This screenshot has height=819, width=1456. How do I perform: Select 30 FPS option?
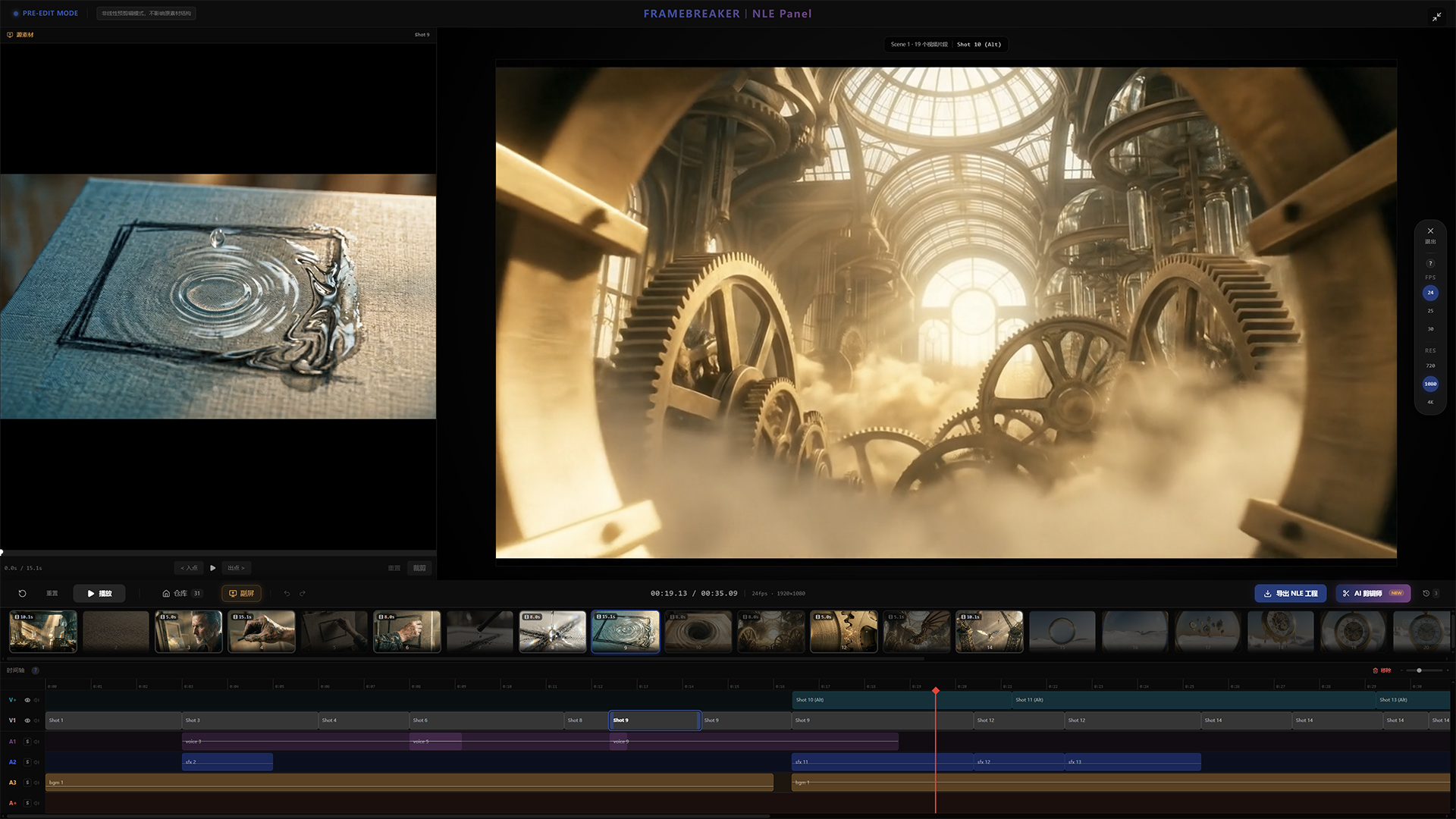coord(1430,329)
